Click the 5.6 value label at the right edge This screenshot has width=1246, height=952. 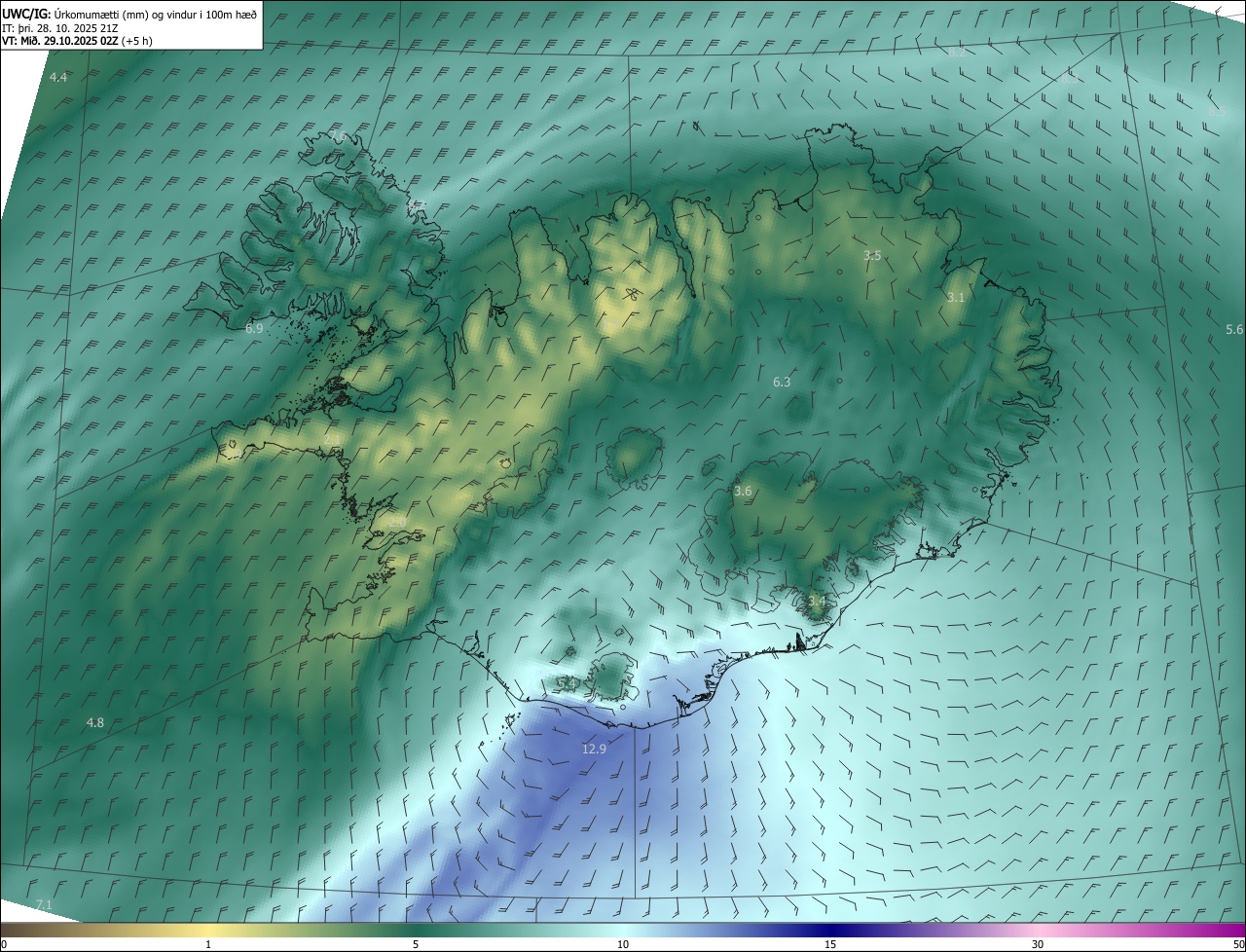(1234, 330)
